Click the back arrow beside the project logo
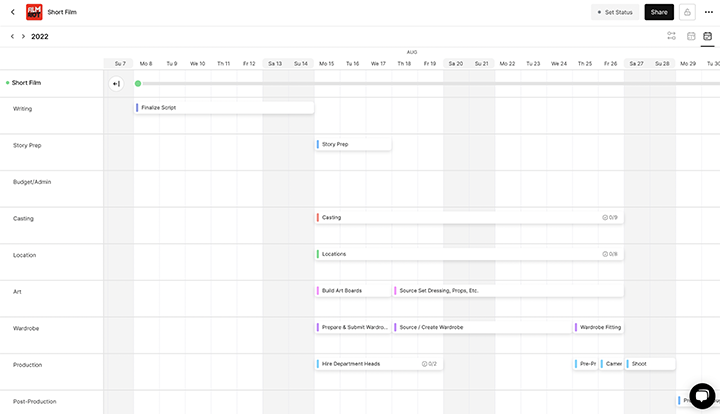 tap(9, 12)
